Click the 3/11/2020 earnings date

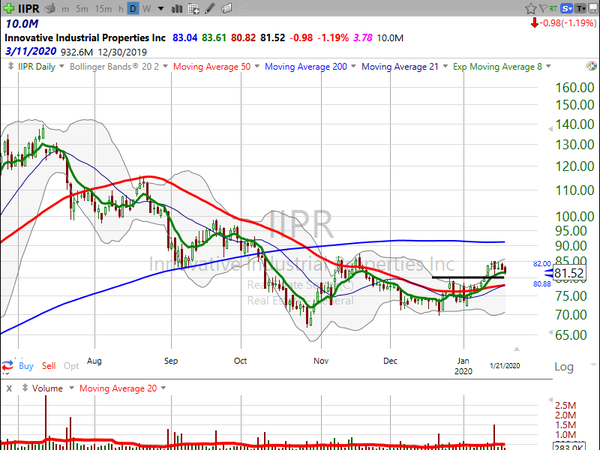tap(31, 51)
